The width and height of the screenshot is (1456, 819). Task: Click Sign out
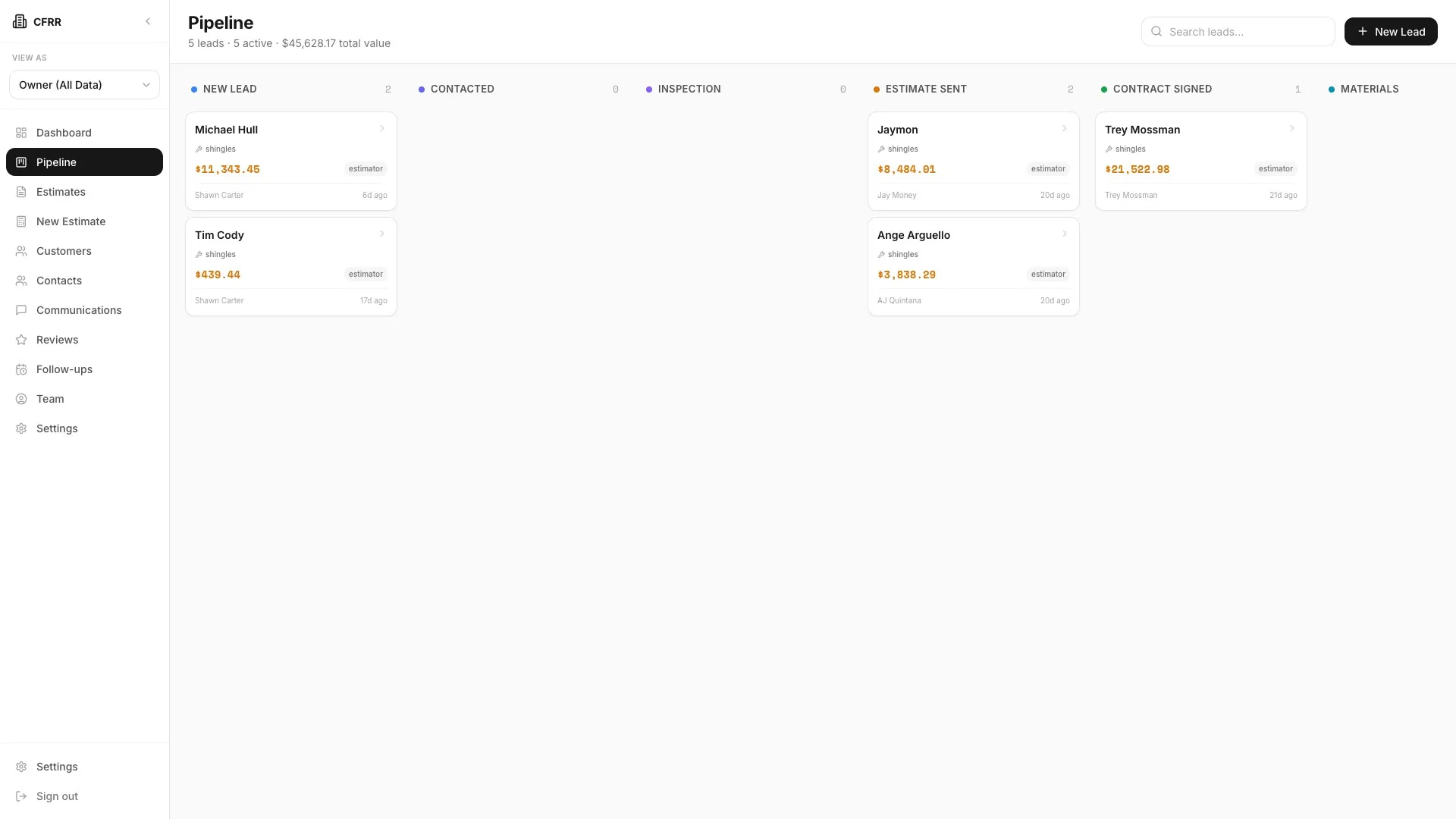(56, 796)
